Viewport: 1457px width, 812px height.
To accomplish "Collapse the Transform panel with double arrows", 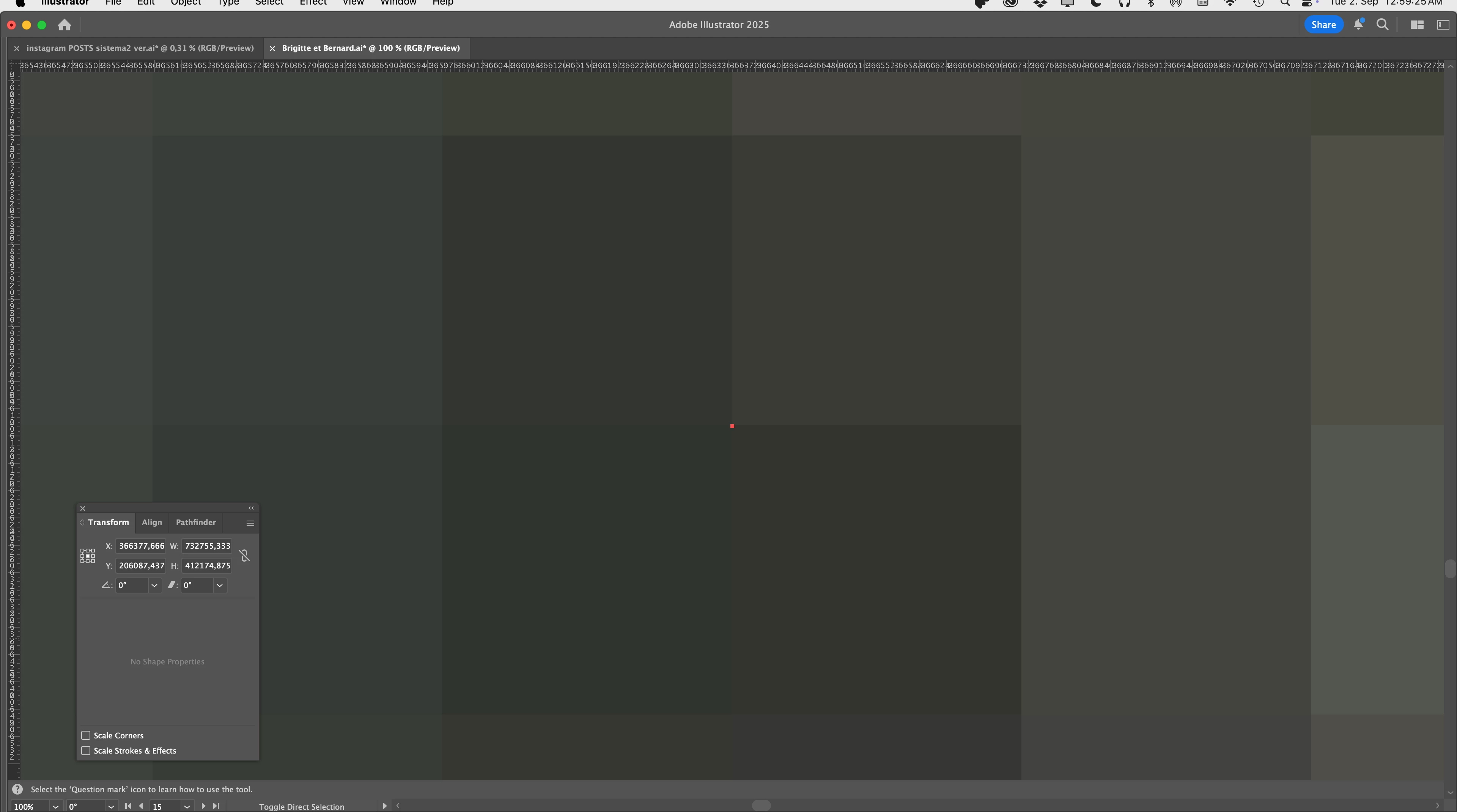I will pos(251,508).
